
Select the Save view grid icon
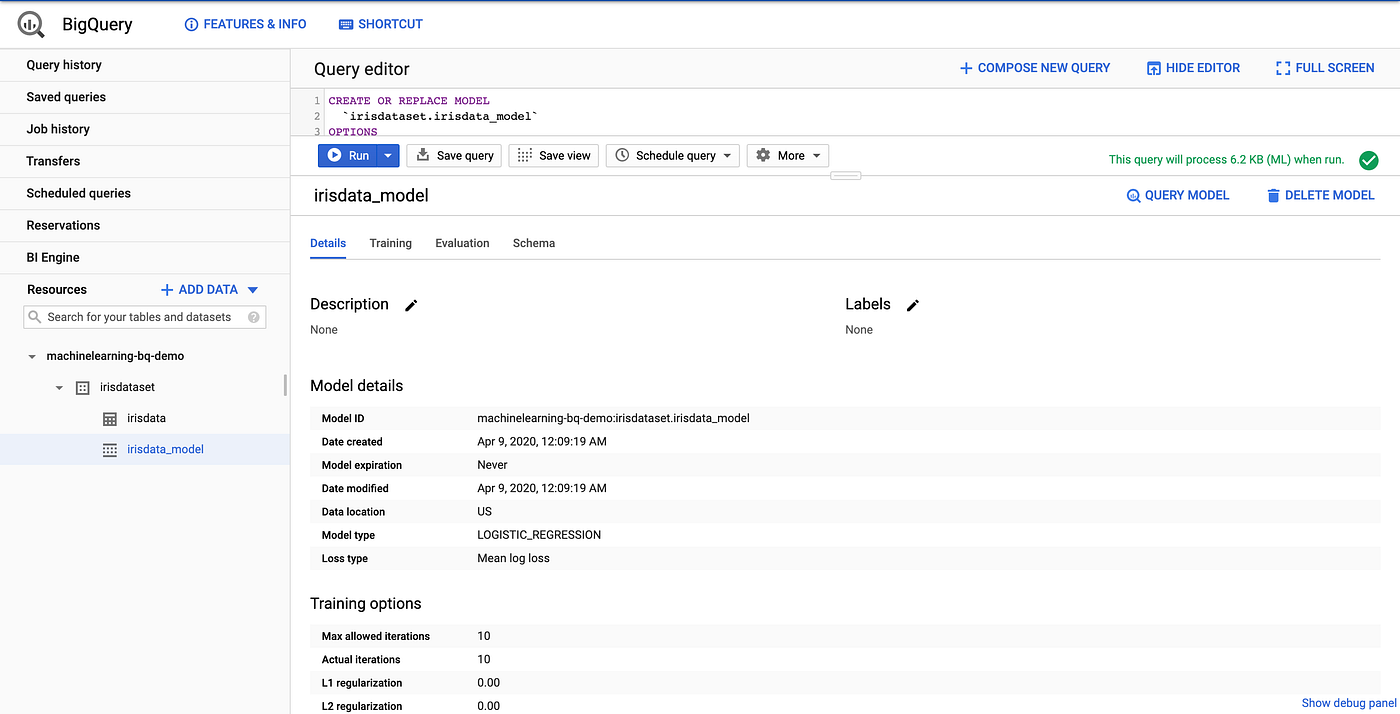pyautogui.click(x=521, y=155)
